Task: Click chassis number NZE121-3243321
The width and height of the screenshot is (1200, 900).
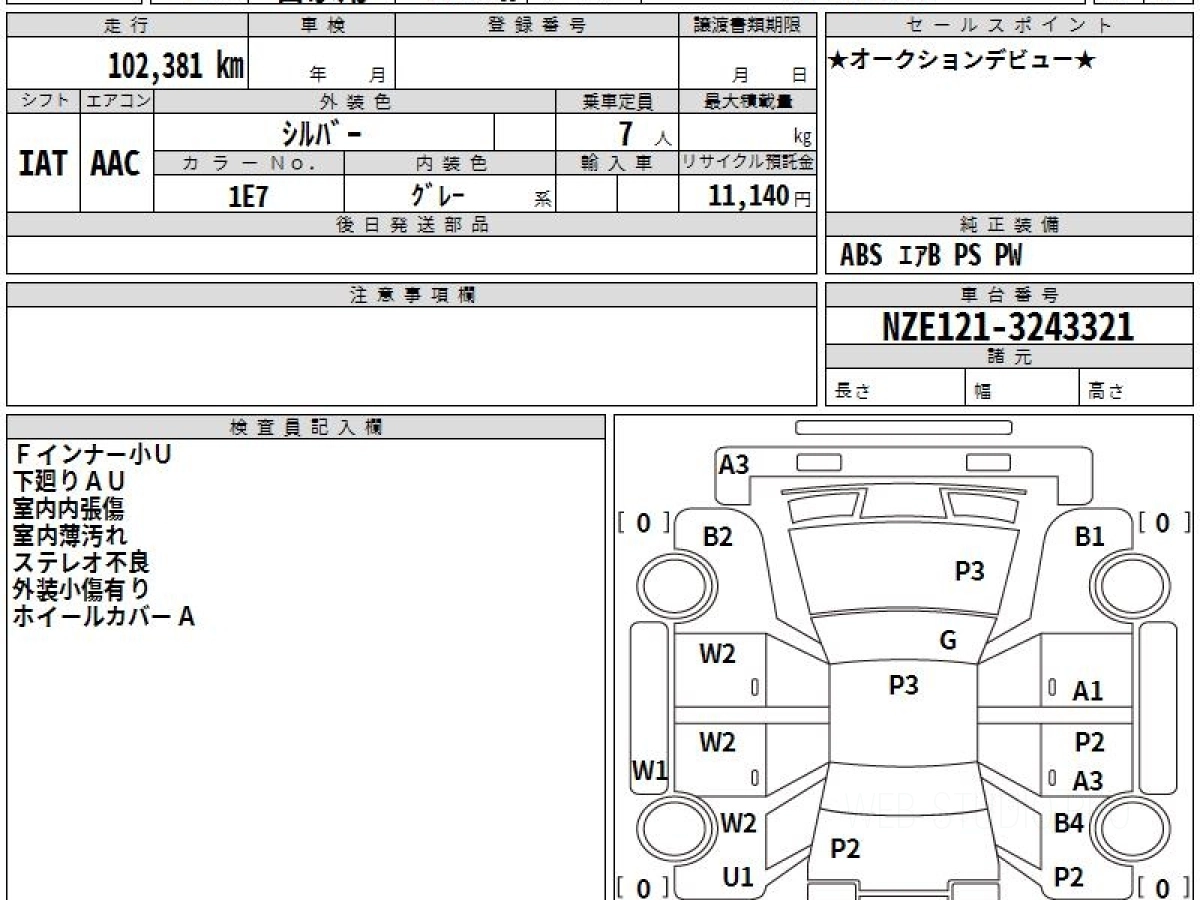Action: pyautogui.click(x=1008, y=326)
